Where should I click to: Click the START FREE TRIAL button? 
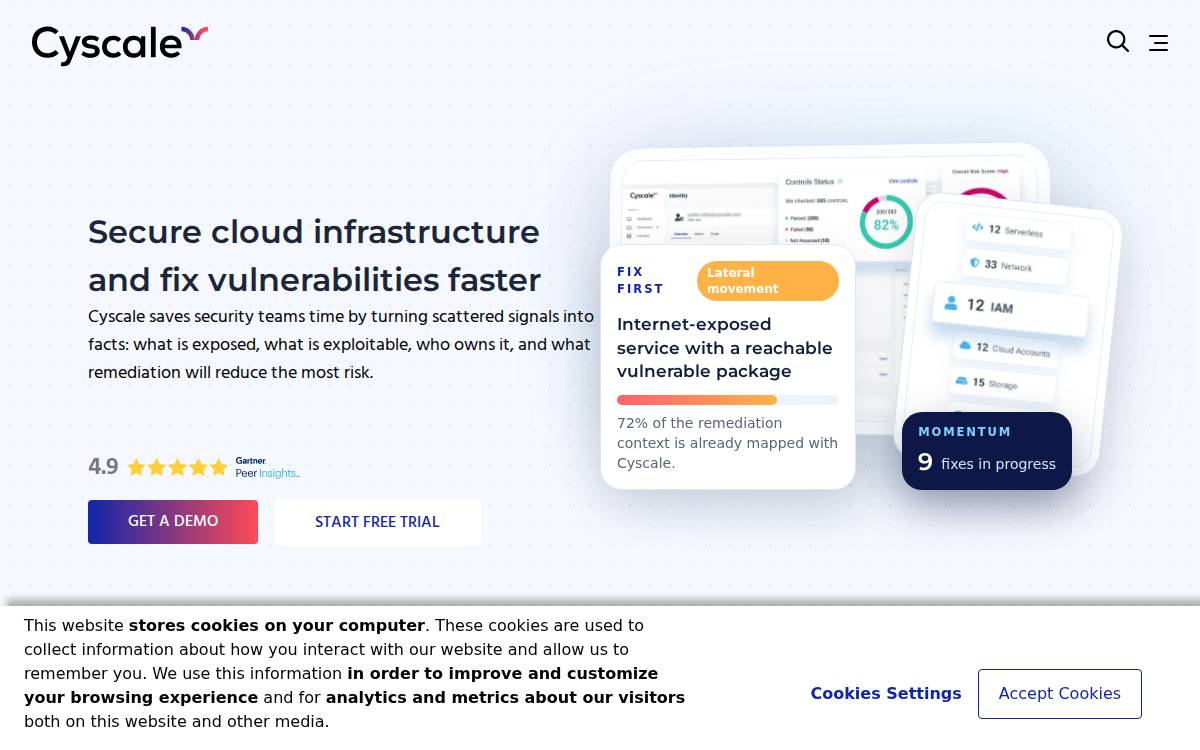377,522
